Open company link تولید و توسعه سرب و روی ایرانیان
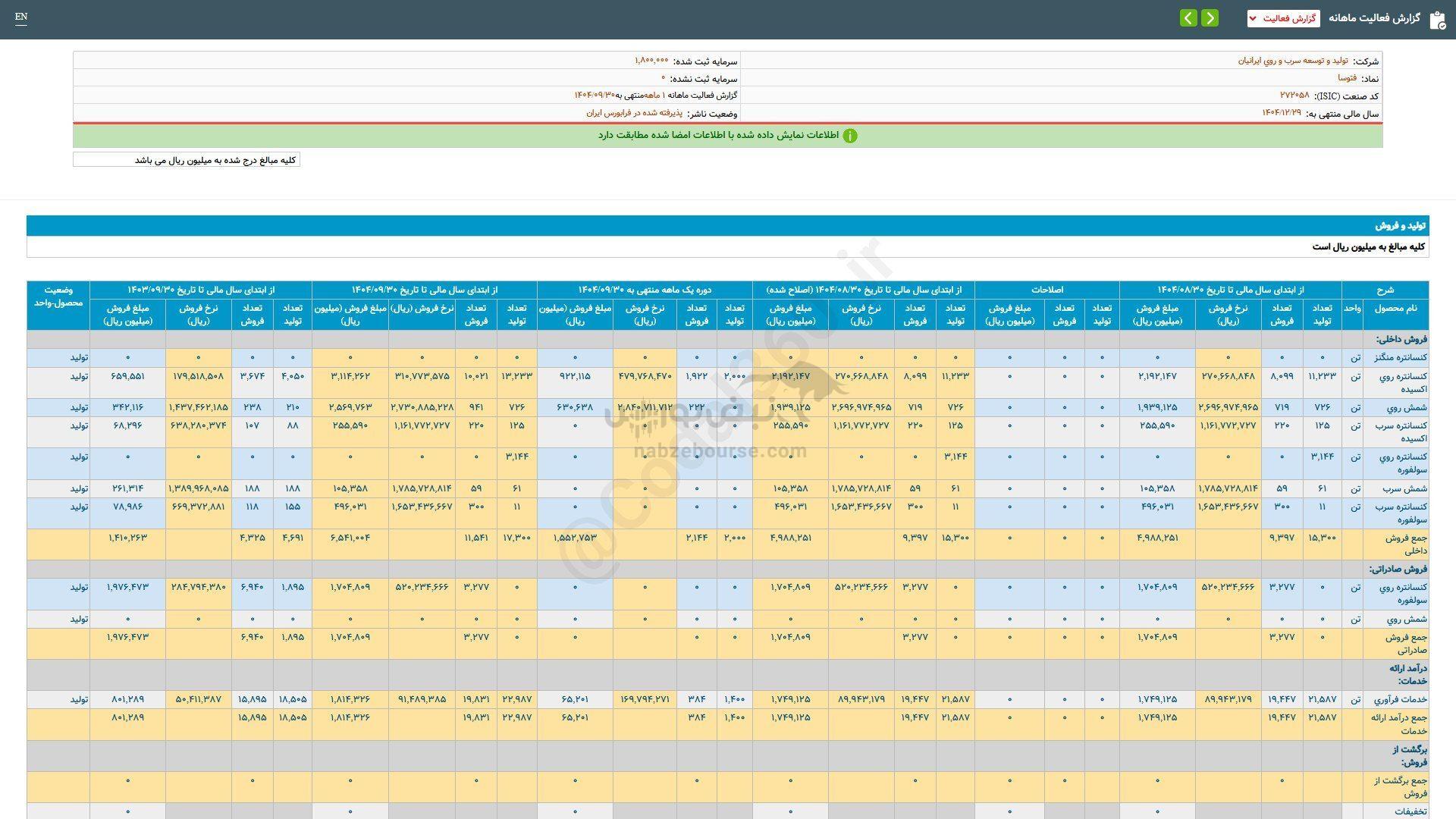Image resolution: width=1456 pixels, height=819 pixels. [1293, 61]
